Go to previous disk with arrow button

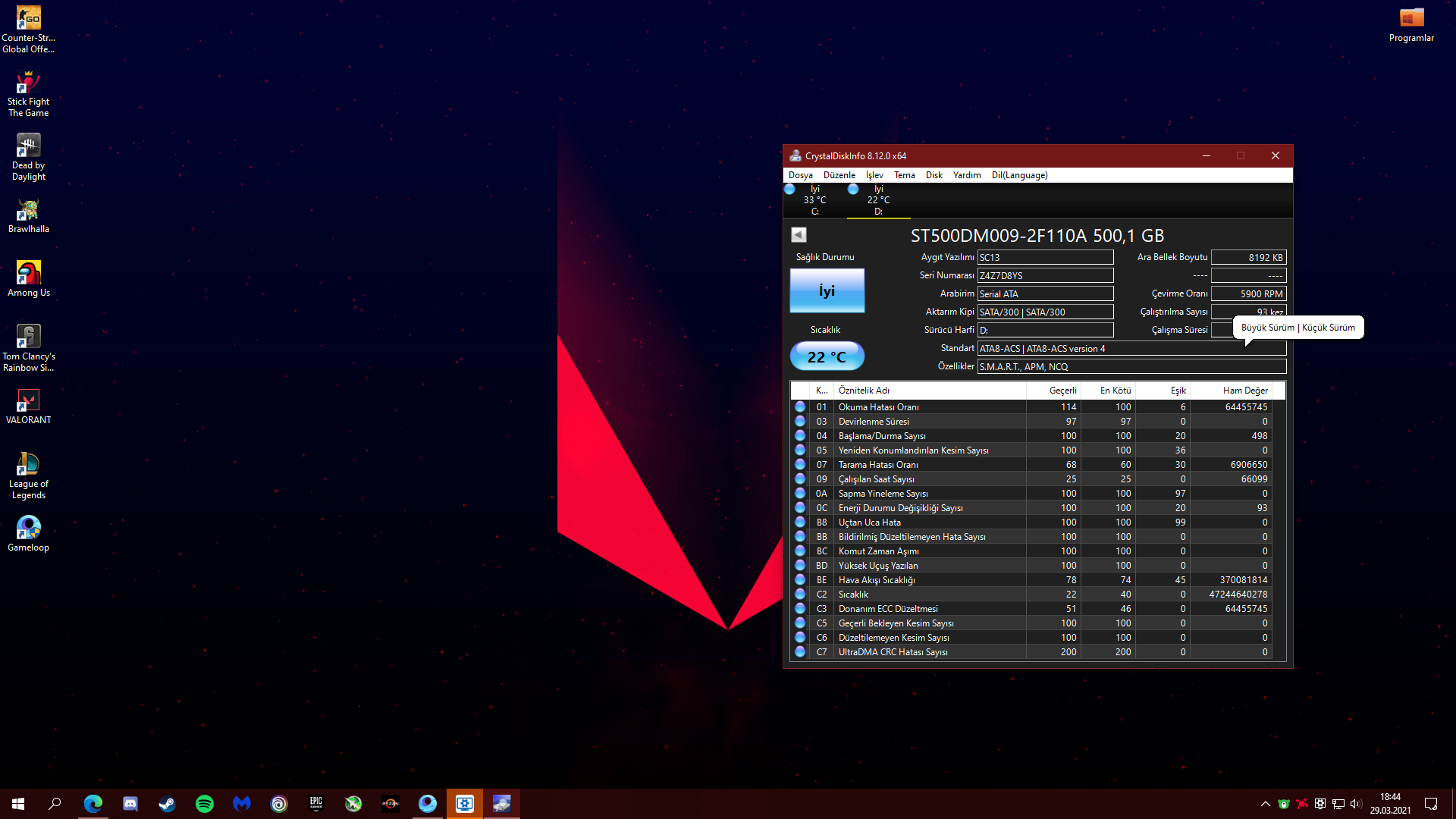coord(799,235)
